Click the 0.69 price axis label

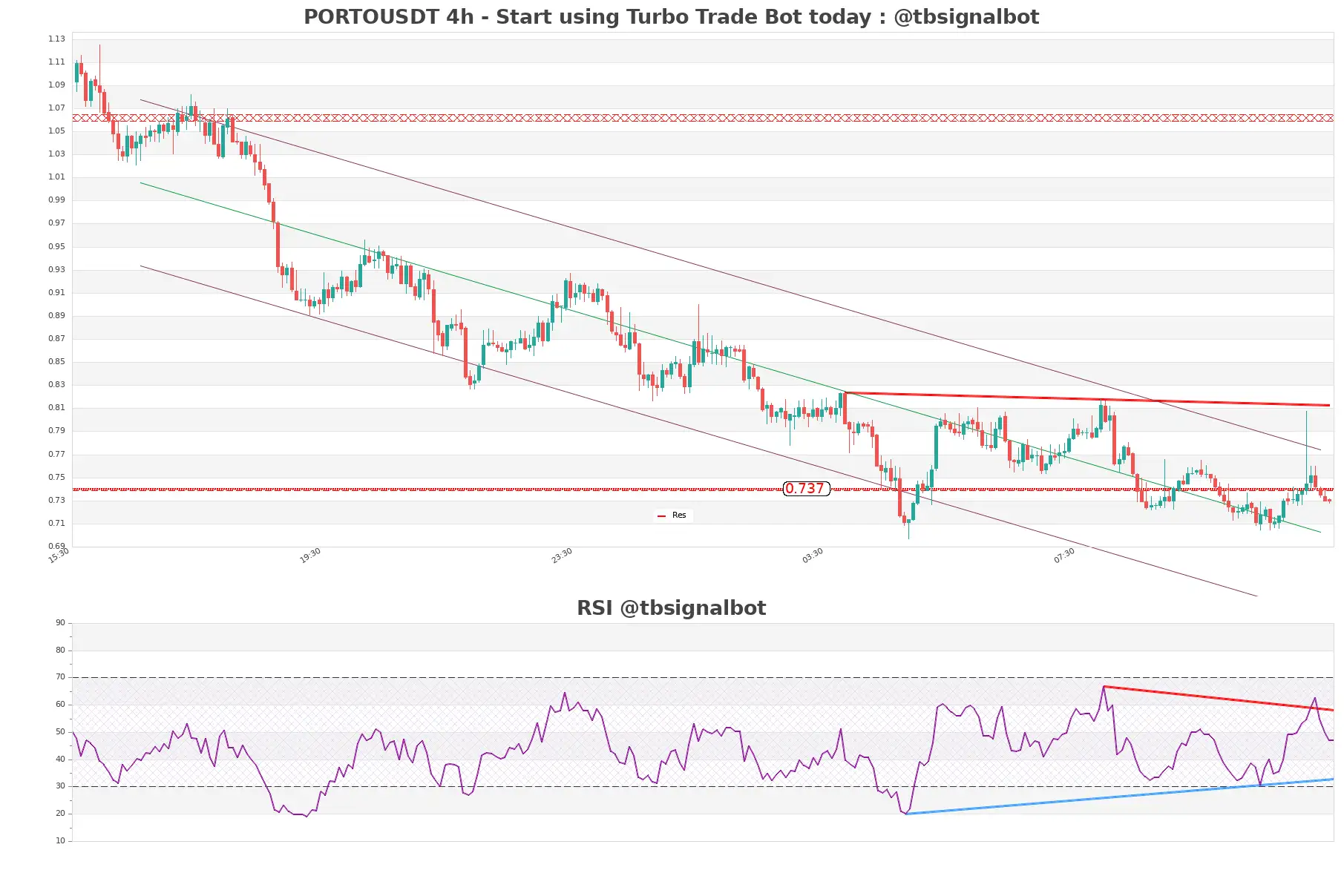(x=57, y=546)
